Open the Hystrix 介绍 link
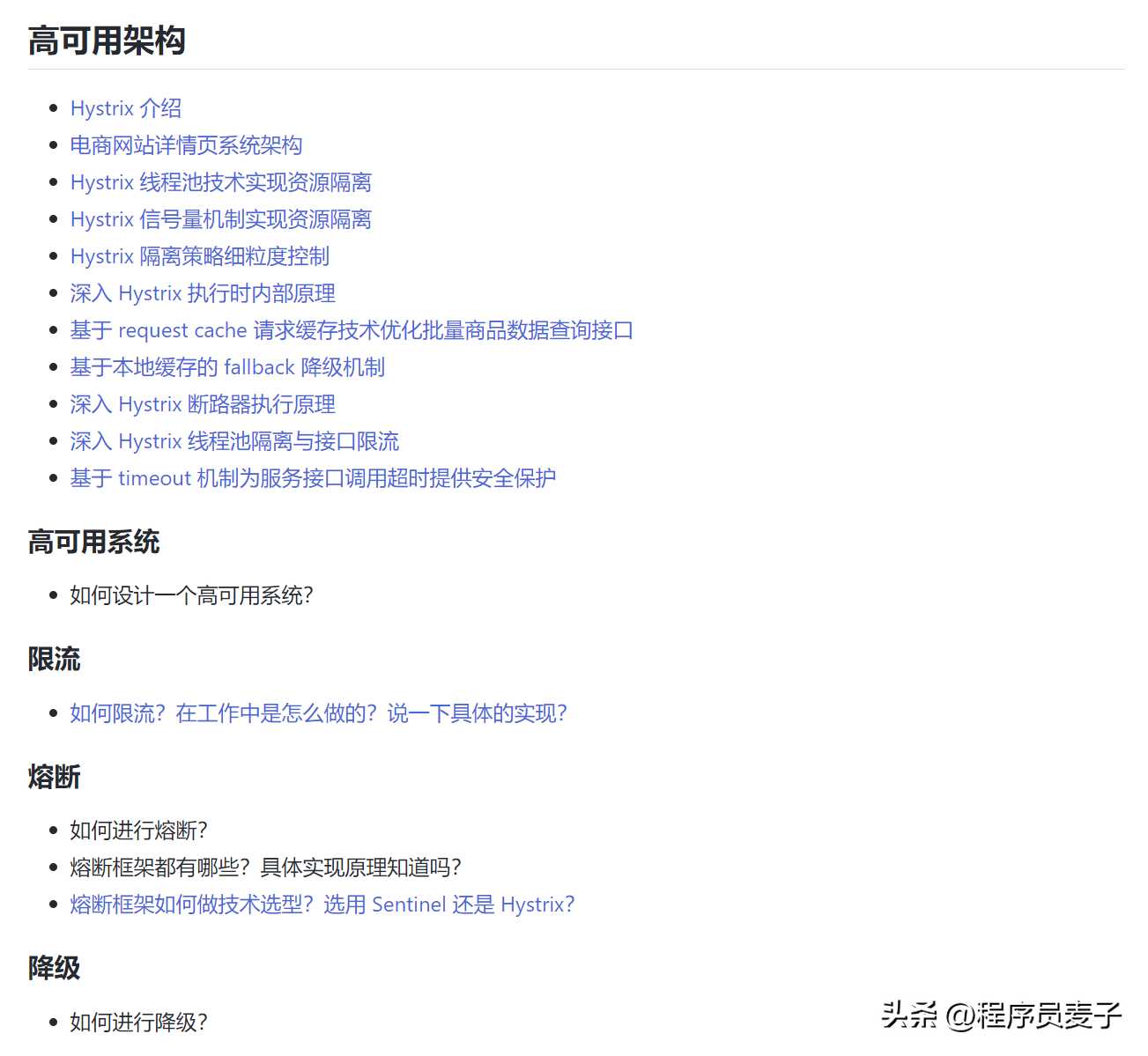Image resolution: width=1148 pixels, height=1056 pixels. click(126, 108)
